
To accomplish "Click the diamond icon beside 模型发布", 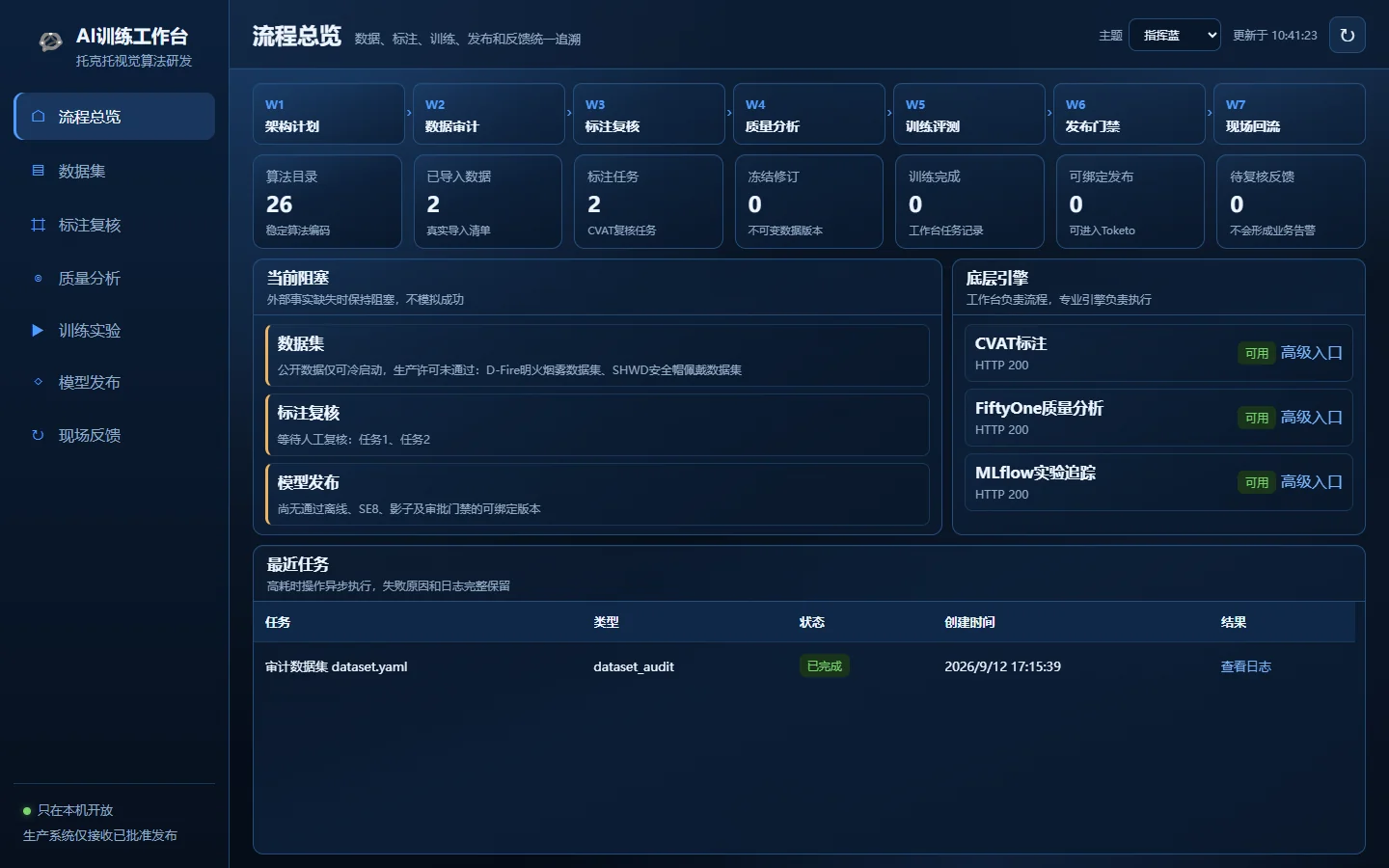I will [39, 382].
